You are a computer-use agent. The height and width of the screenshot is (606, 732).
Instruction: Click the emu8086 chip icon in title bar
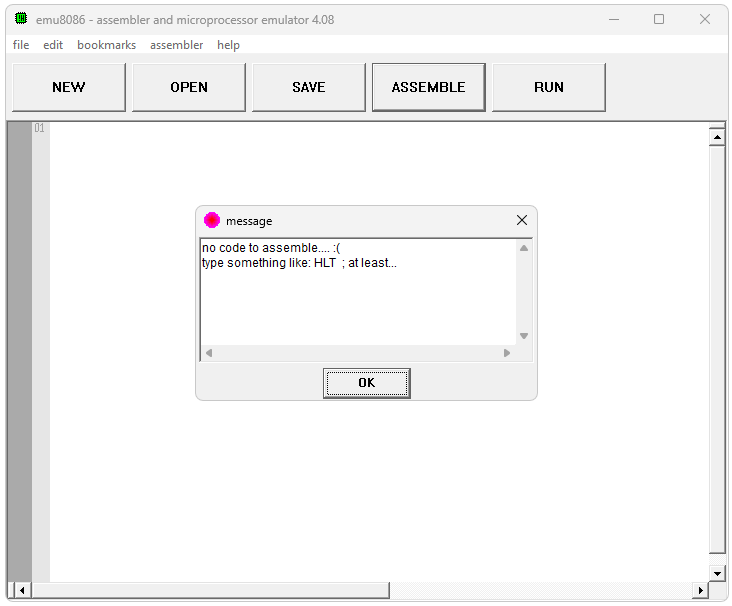pos(21,19)
